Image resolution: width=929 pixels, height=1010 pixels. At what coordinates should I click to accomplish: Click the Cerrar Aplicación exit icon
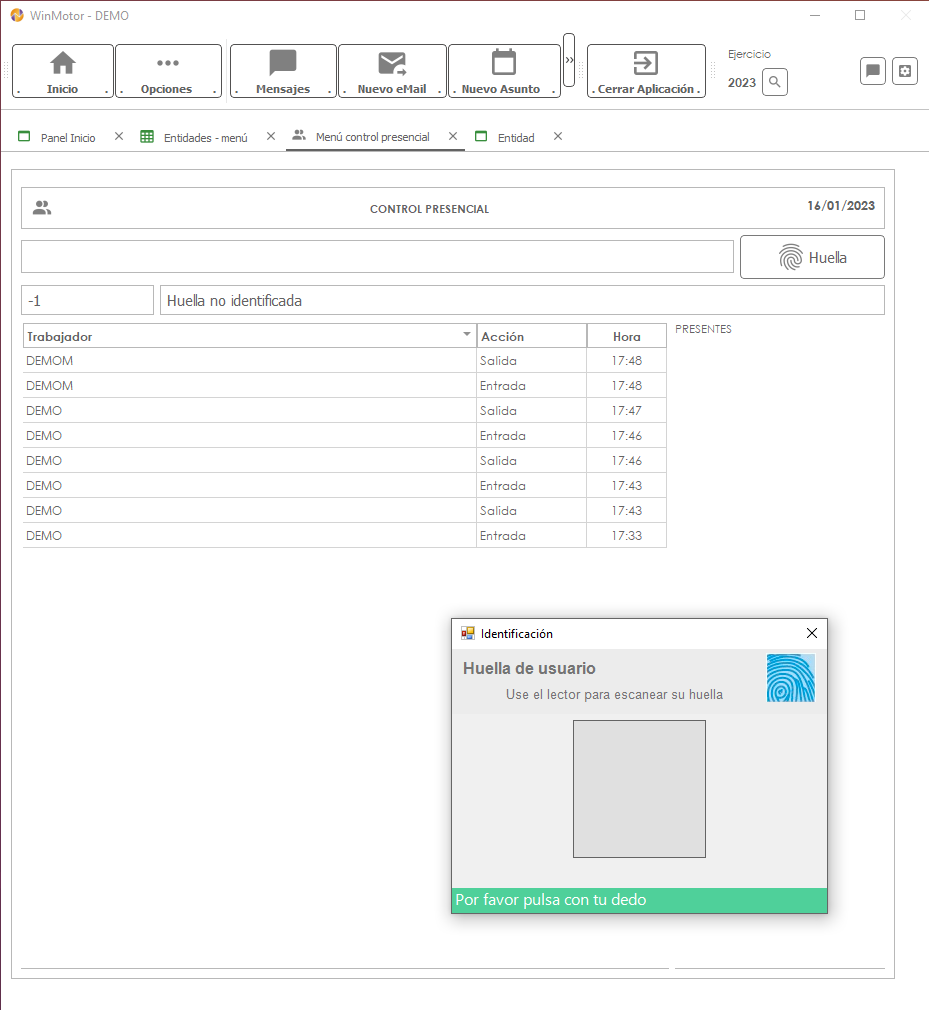pyautogui.click(x=645, y=64)
